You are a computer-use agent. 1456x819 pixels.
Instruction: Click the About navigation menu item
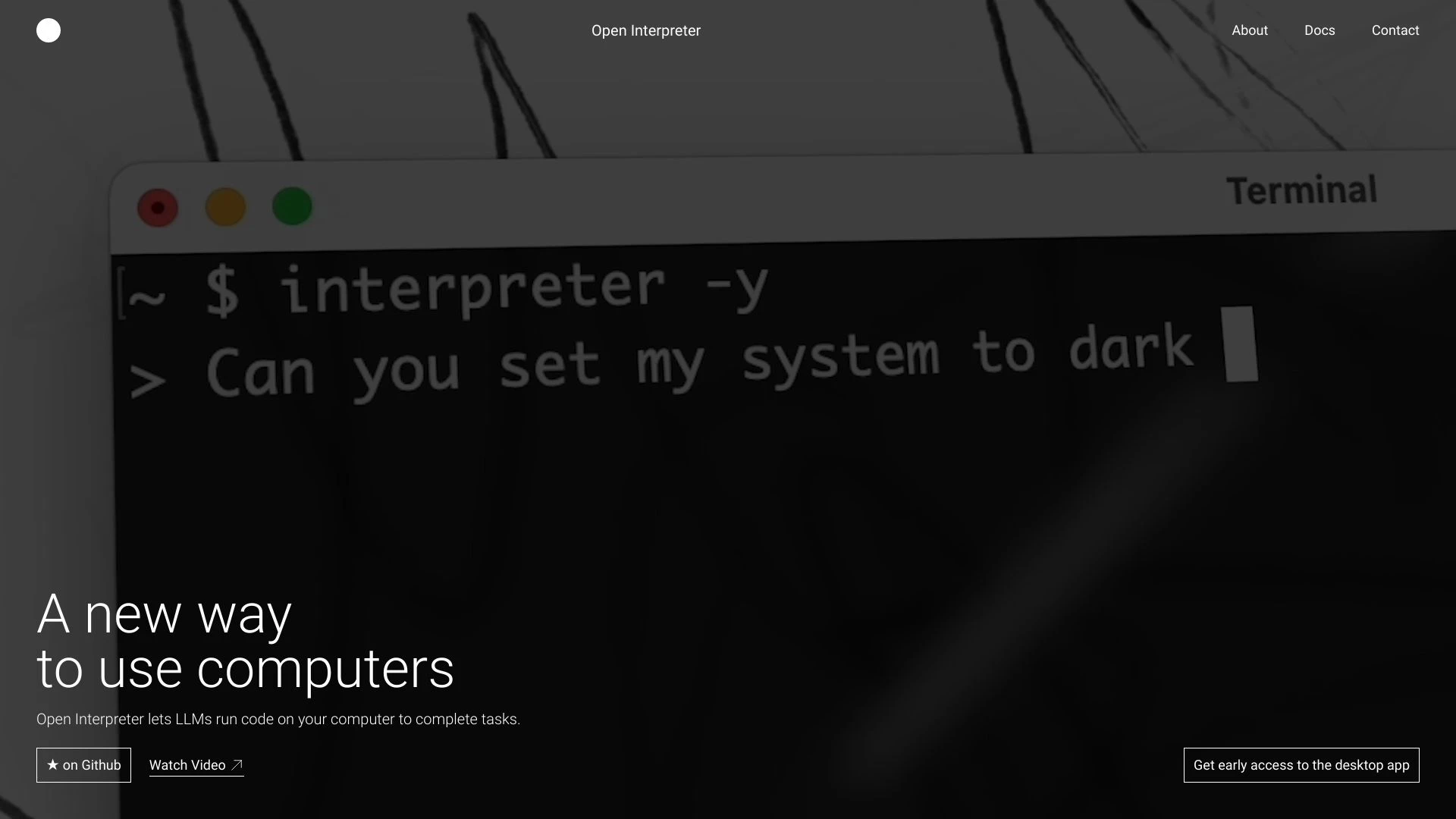1250,30
